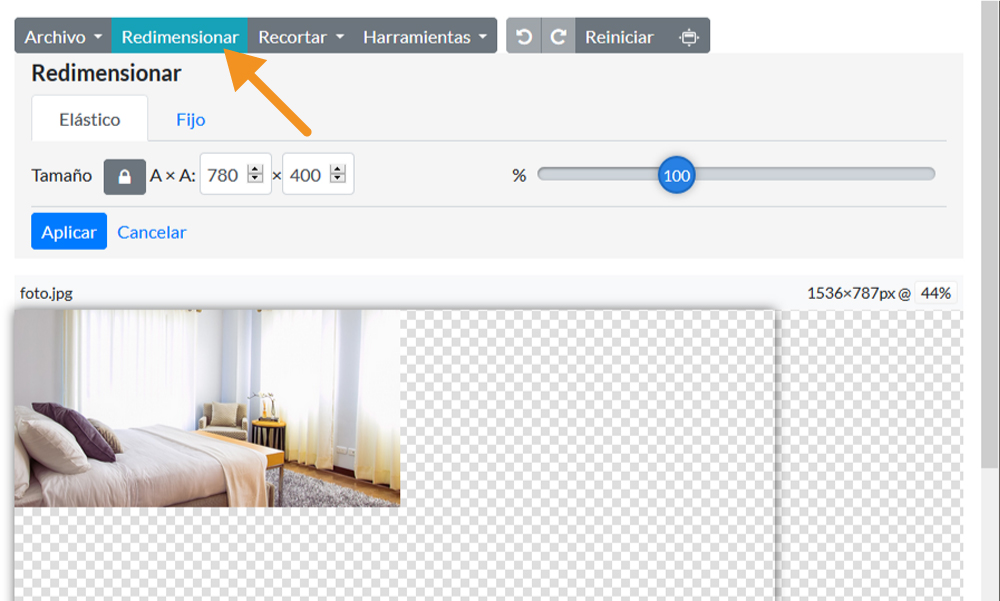Open the Archivo menu

(x=63, y=36)
